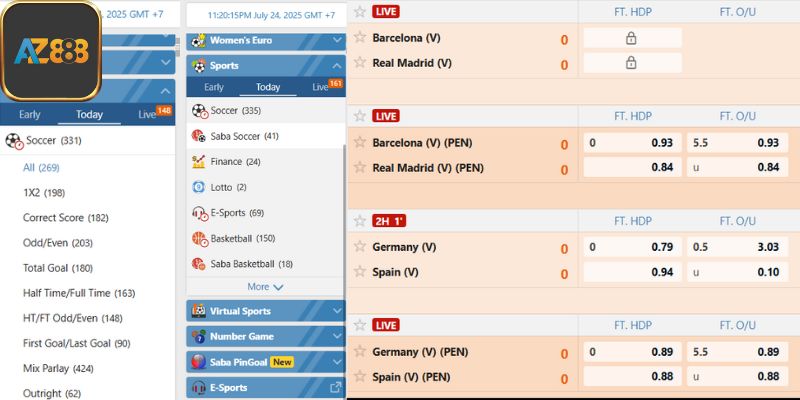Click the Saba PinGoal icon
Image resolution: width=800 pixels, height=400 pixels.
[x=198, y=362]
